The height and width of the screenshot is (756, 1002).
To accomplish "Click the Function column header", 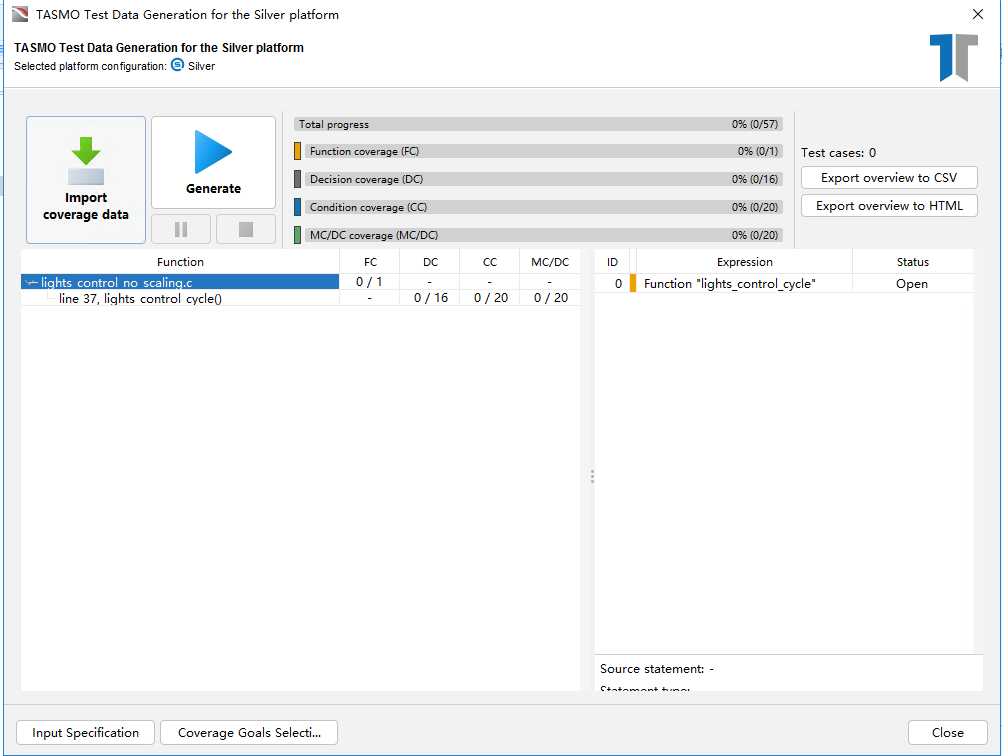I will point(180,262).
